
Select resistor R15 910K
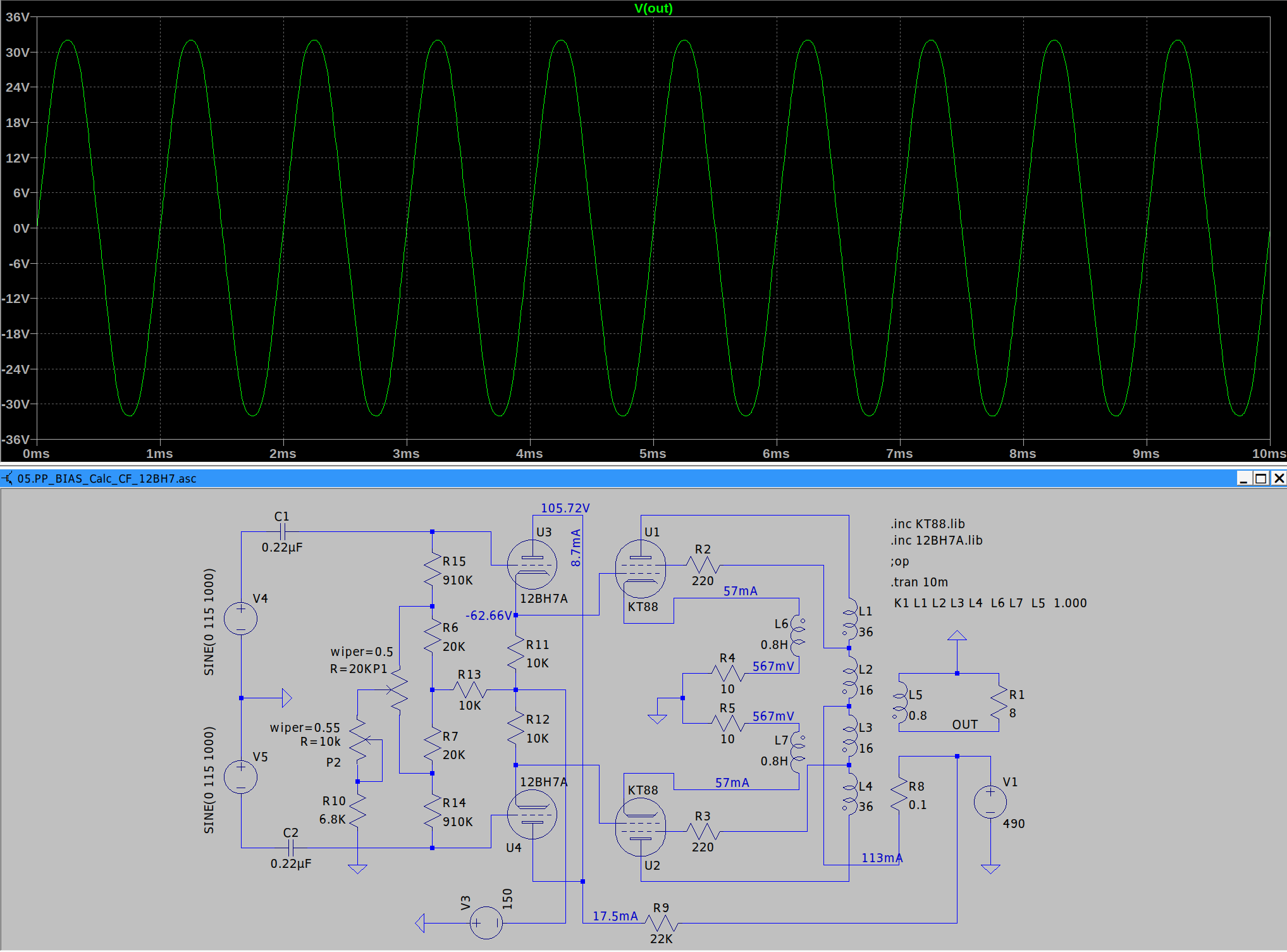(433, 570)
